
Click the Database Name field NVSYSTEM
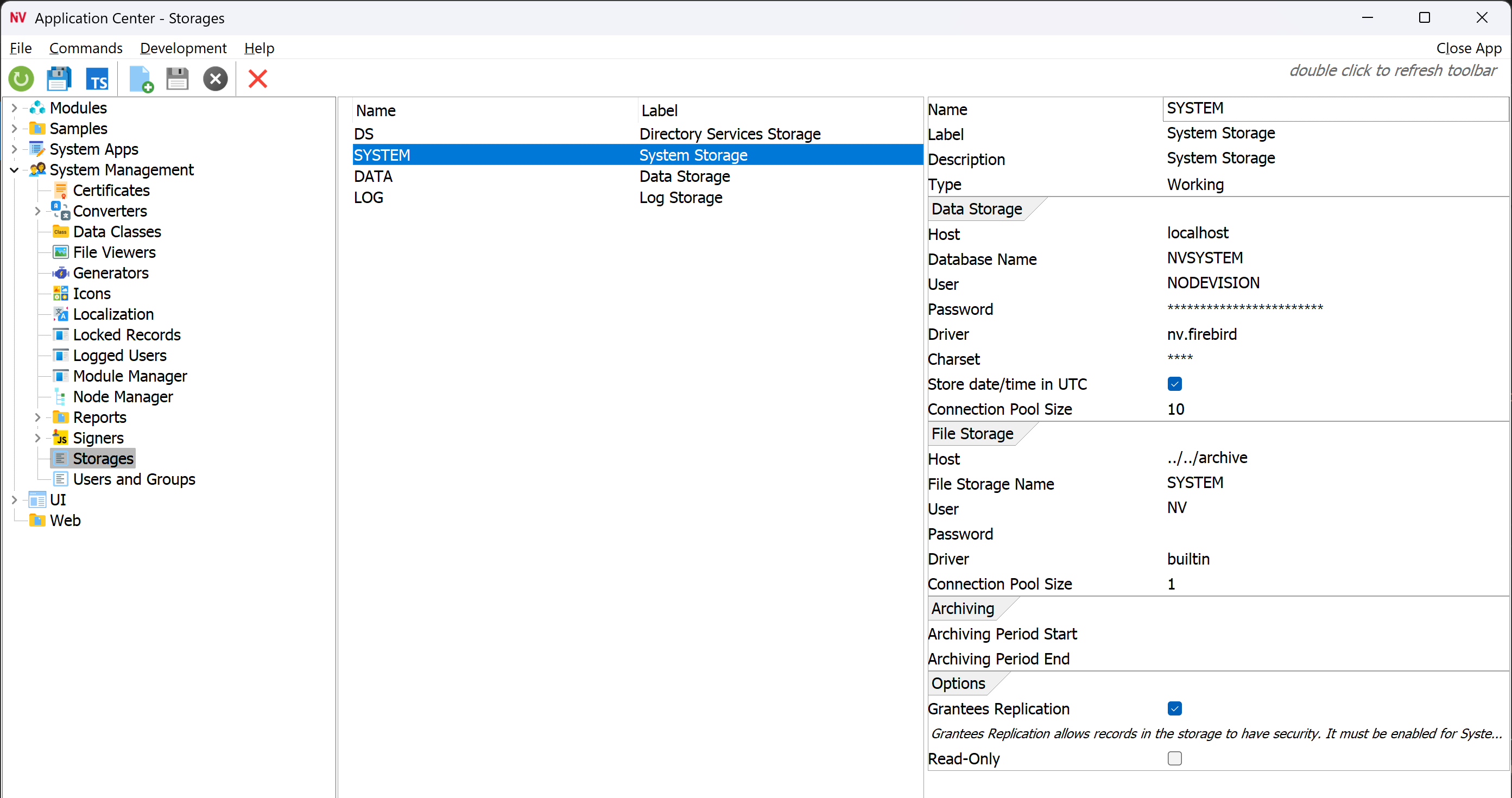1204,258
